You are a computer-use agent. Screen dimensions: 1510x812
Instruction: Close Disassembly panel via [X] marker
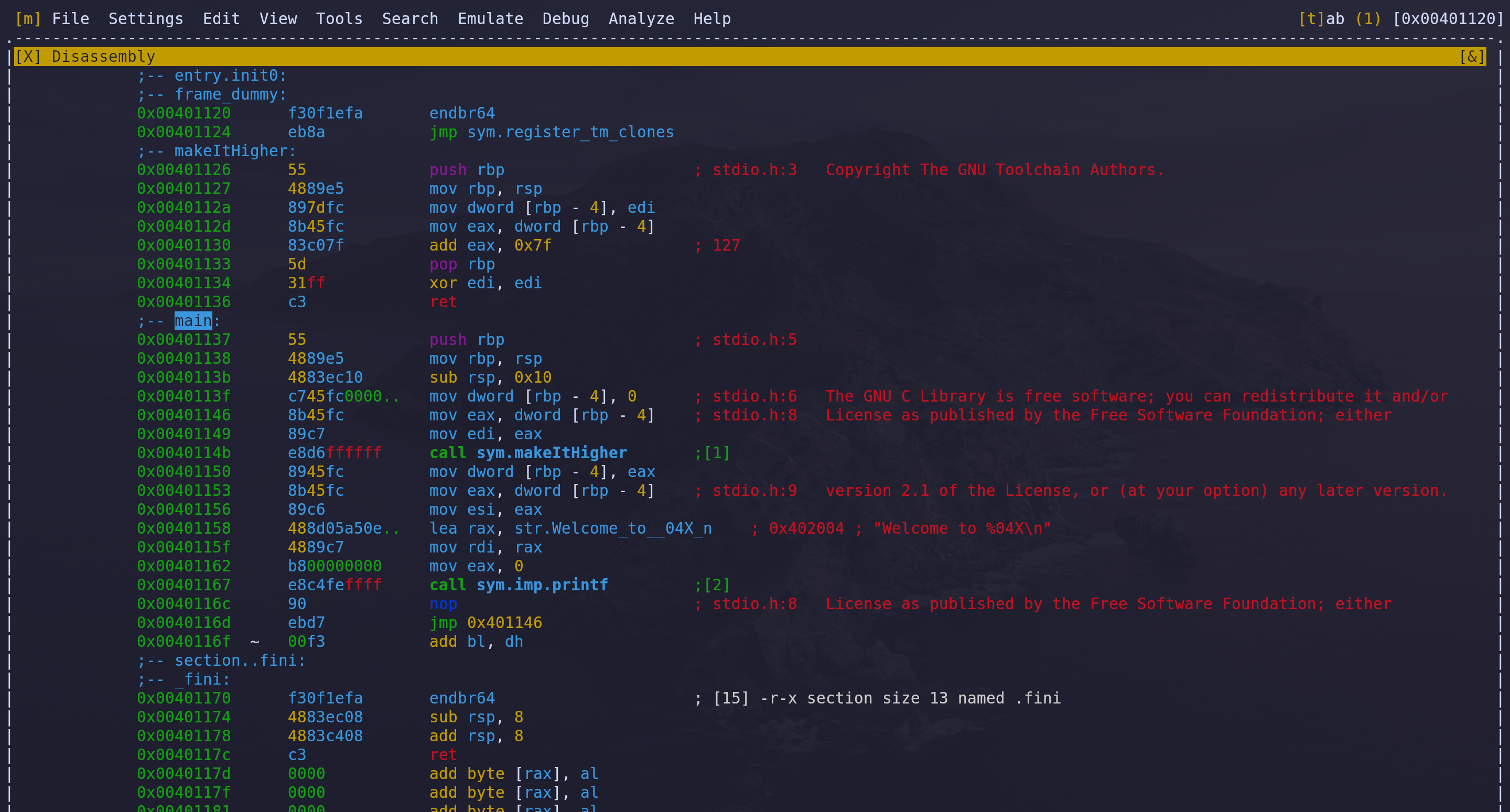coord(28,57)
